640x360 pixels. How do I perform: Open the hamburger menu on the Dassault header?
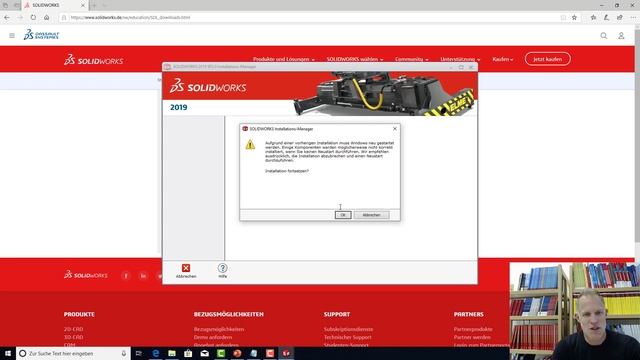coord(12,36)
